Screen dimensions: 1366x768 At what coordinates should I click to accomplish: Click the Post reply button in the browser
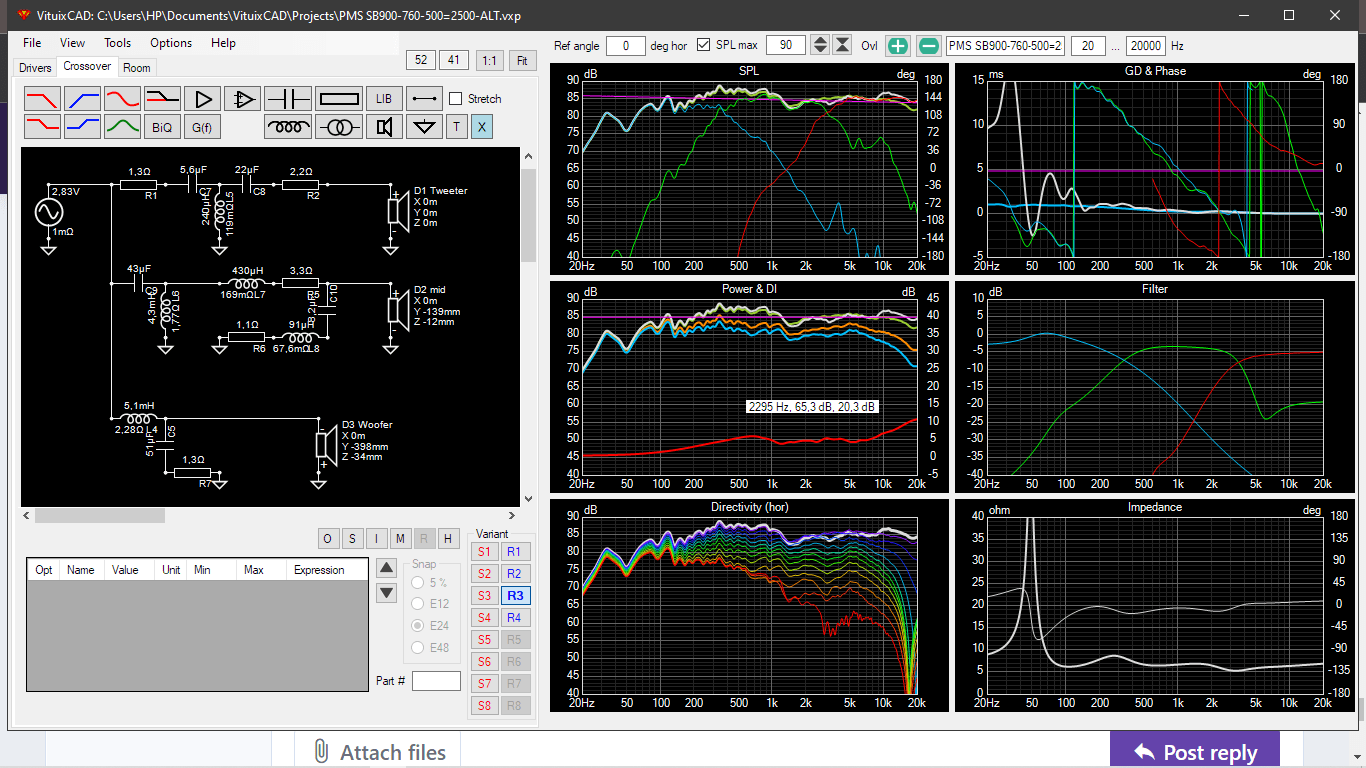(x=1196, y=752)
